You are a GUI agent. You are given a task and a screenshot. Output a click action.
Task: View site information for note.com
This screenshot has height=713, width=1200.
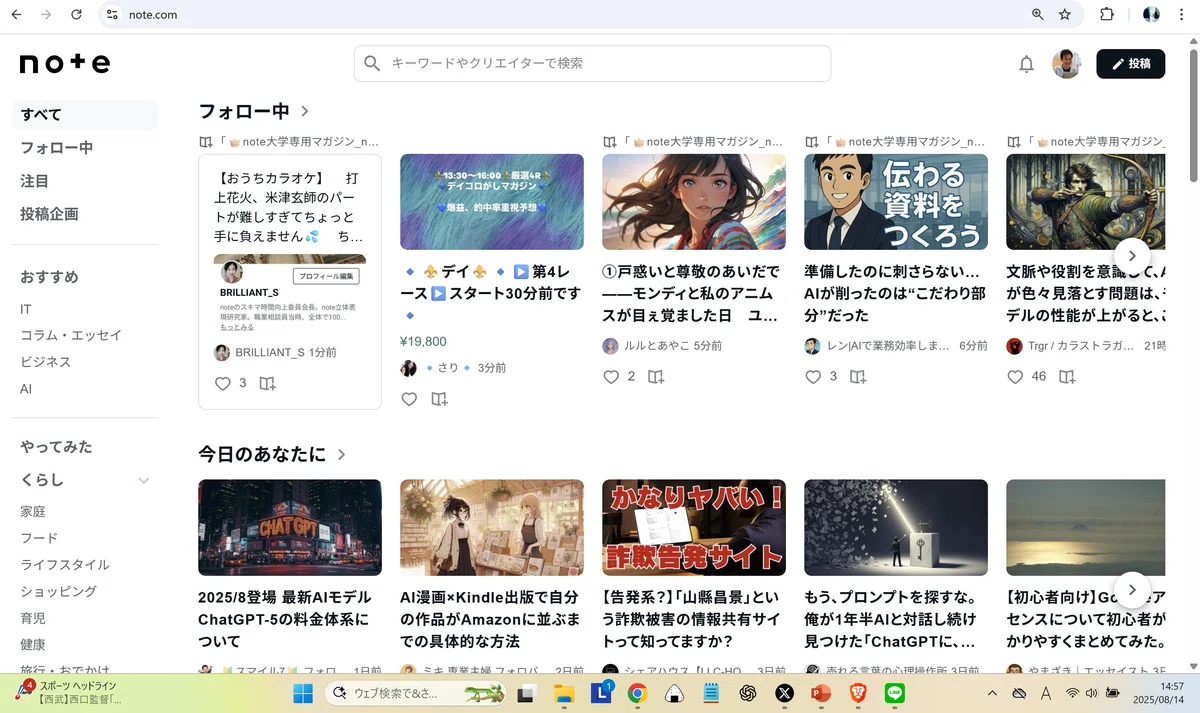112,15
